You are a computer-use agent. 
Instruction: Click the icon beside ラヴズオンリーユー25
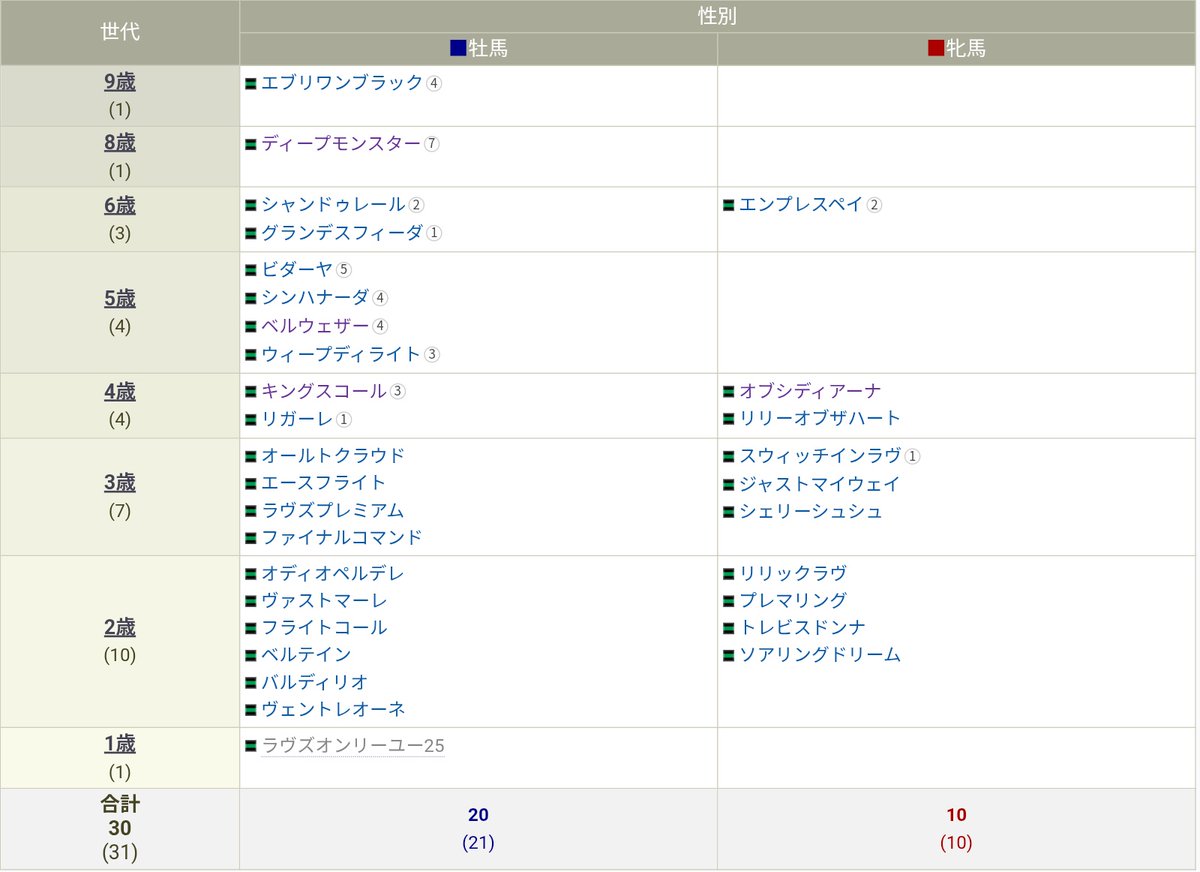pyautogui.click(x=251, y=747)
